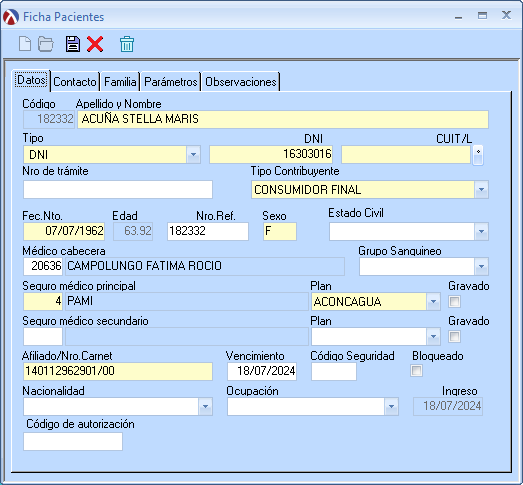Toggle Gravado checkbox for primary insurance

454,302
